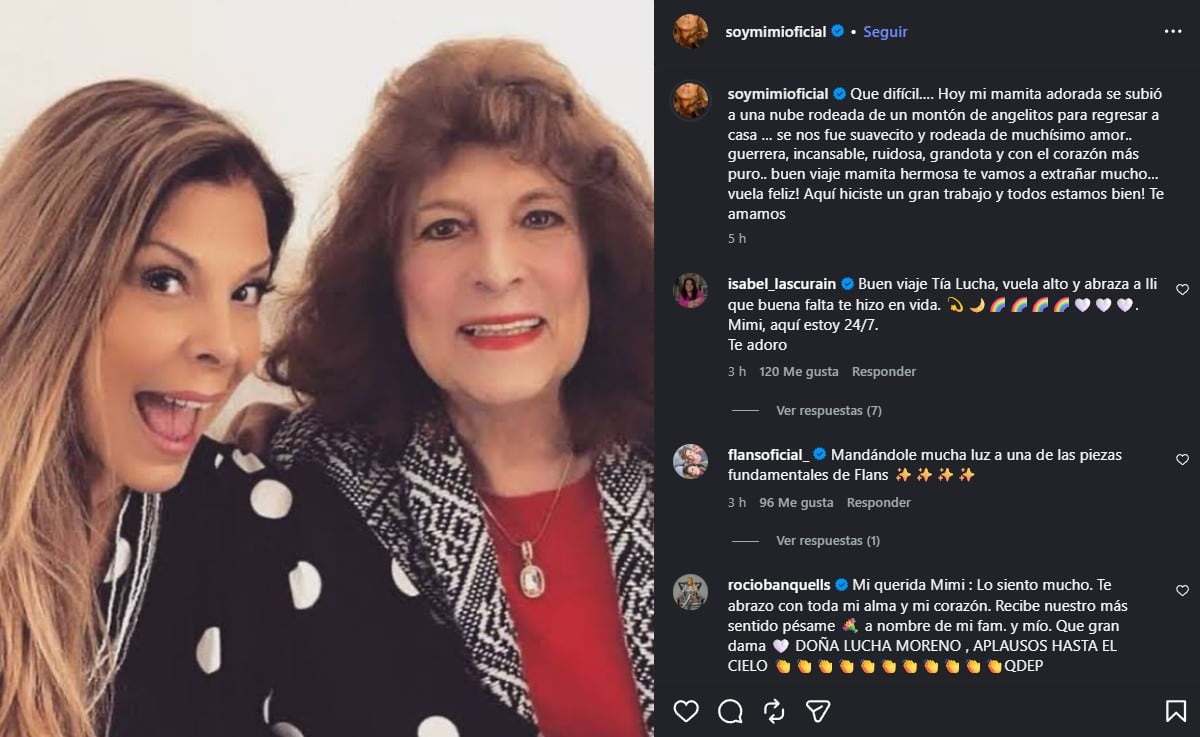Image resolution: width=1200 pixels, height=737 pixels.
Task: Save the post with the bookmark icon
Action: click(1176, 712)
